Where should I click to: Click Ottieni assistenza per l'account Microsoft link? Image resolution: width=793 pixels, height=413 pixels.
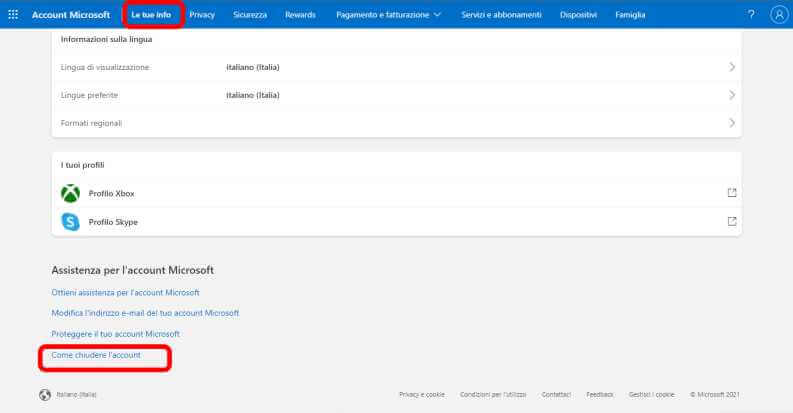[x=125, y=293]
